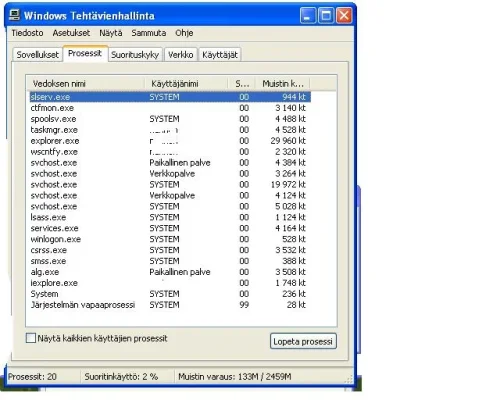Click Suoritinkäyttö: 2 % status entry

(121, 377)
